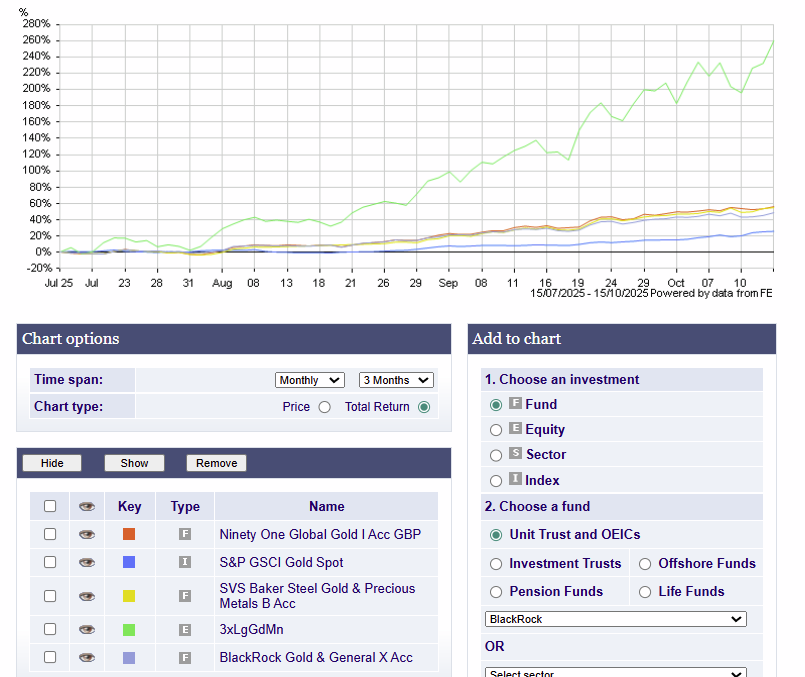Click the F type icon for Ninety One
The width and height of the screenshot is (805, 677).
coord(185,535)
